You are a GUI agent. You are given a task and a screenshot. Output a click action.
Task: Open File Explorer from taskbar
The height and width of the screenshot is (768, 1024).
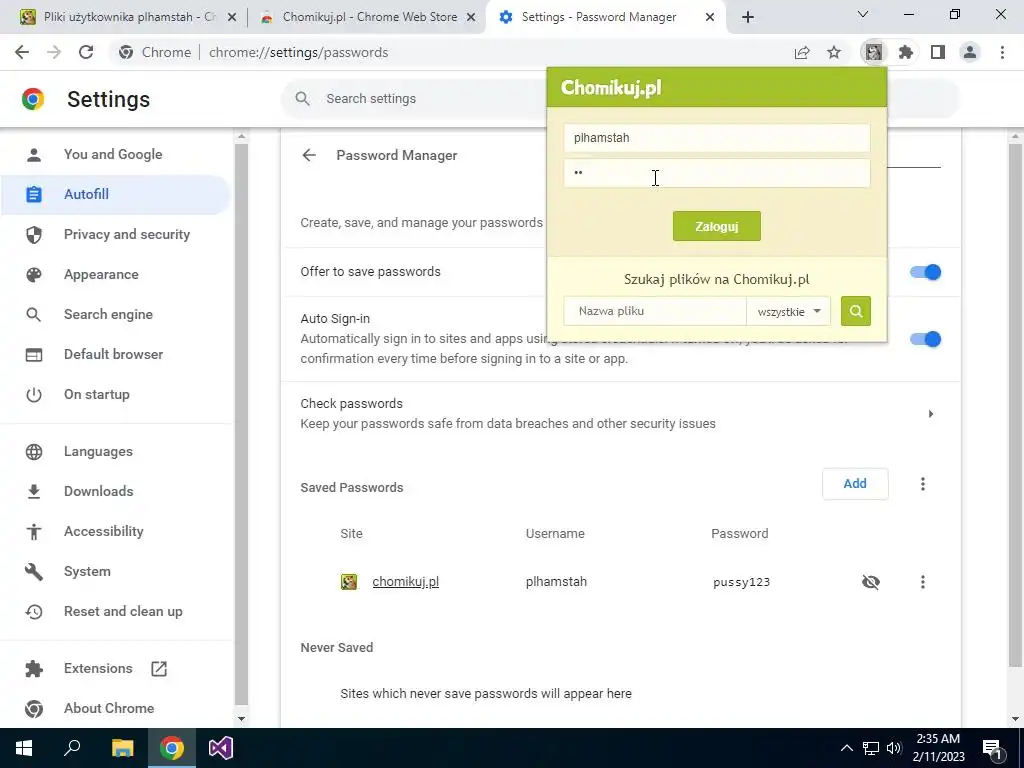click(x=122, y=748)
